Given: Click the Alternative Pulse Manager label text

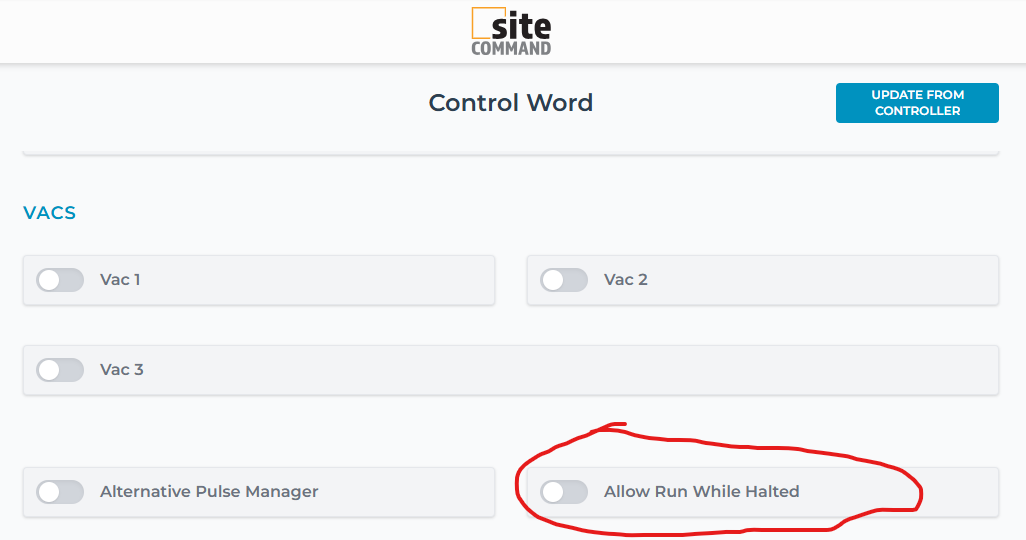Looking at the screenshot, I should coord(209,492).
